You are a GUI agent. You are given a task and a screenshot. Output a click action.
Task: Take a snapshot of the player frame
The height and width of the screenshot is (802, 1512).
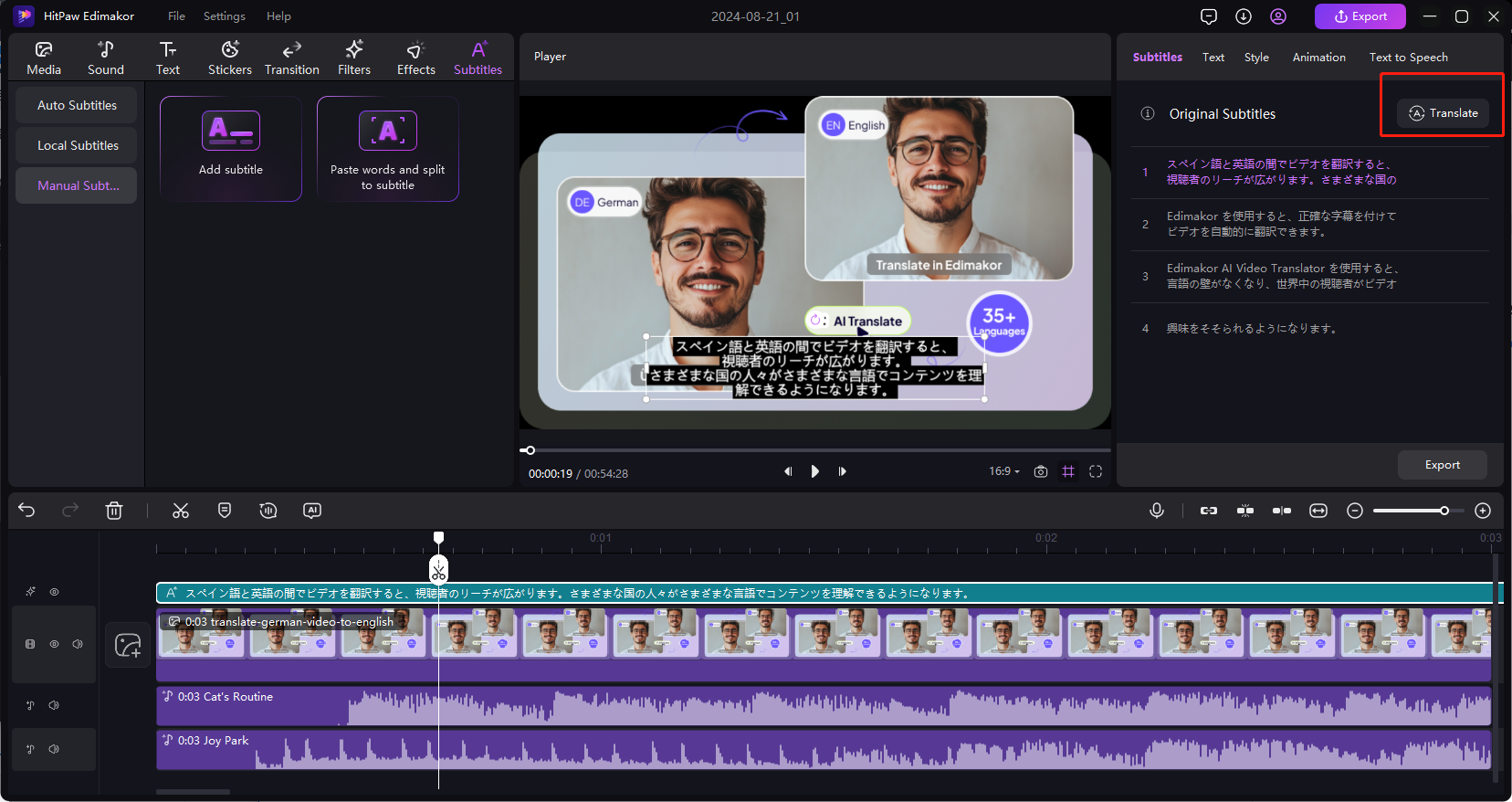pos(1041,471)
